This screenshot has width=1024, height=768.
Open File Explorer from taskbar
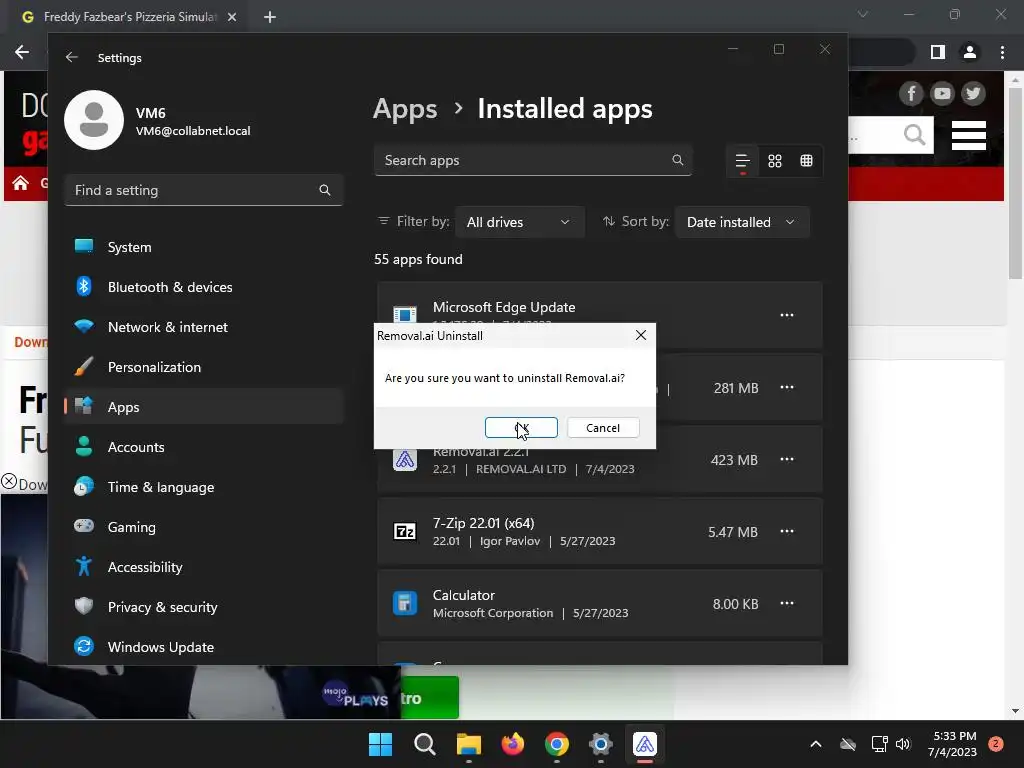point(468,744)
